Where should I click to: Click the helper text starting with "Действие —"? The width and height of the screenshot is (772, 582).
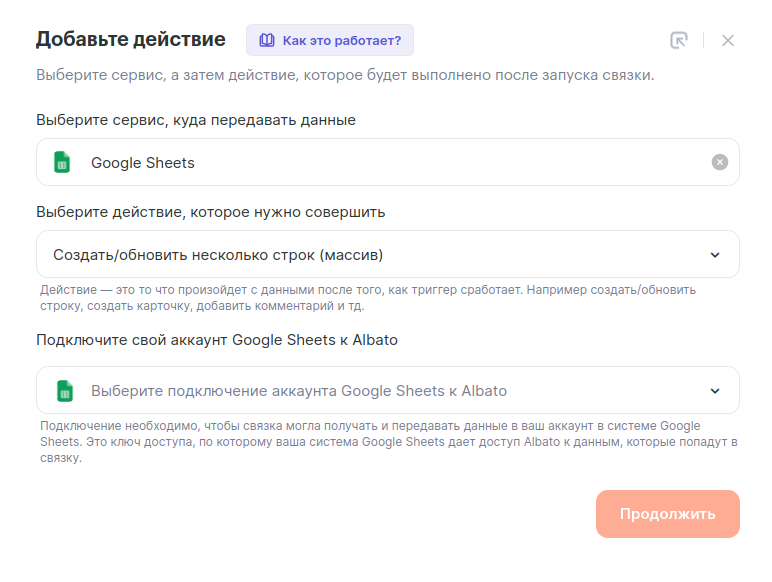[368, 297]
